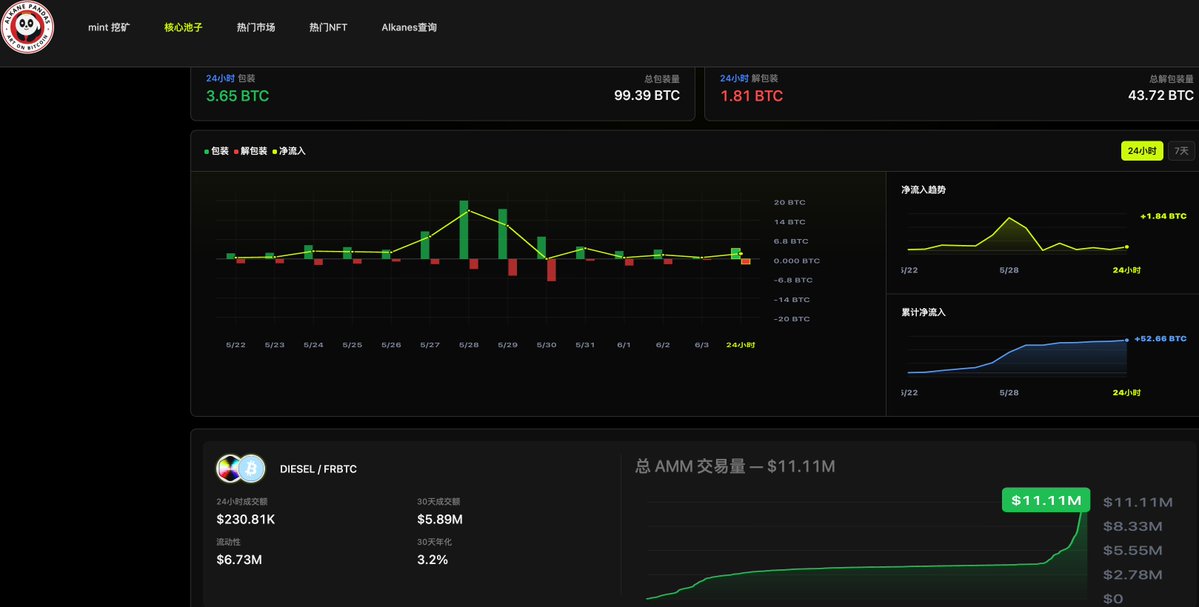Click the DIESEL token icon

tap(229, 469)
